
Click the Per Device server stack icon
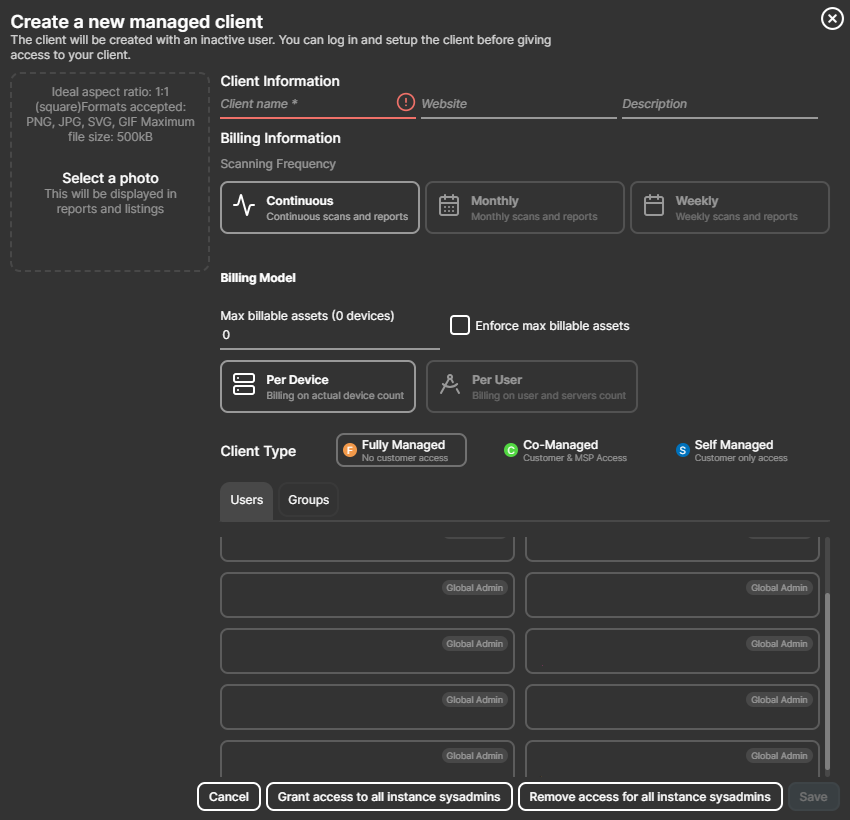(244, 384)
